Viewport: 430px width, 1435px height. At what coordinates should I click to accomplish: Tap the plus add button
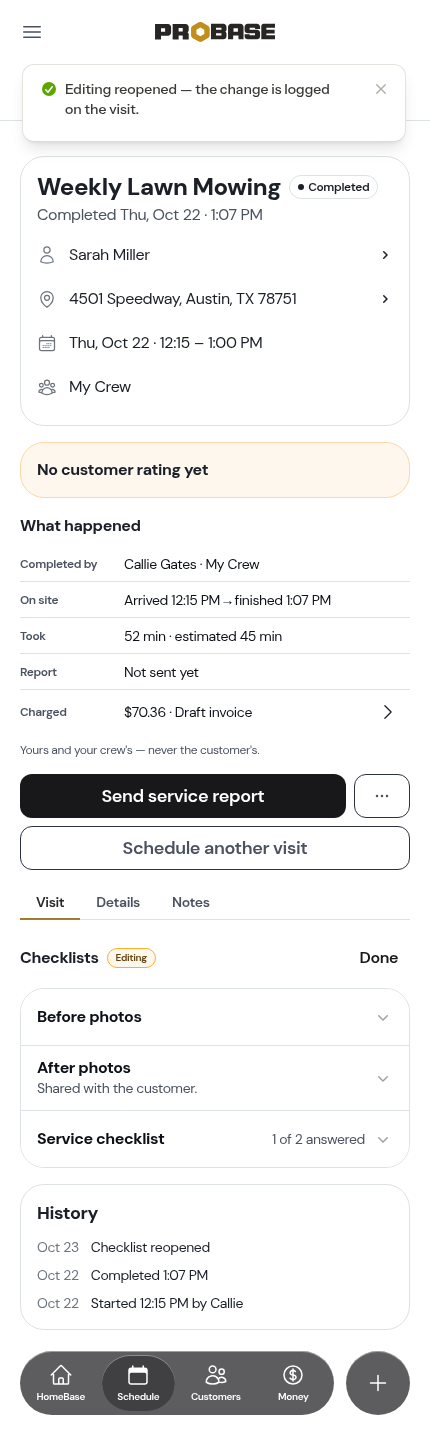[378, 1383]
